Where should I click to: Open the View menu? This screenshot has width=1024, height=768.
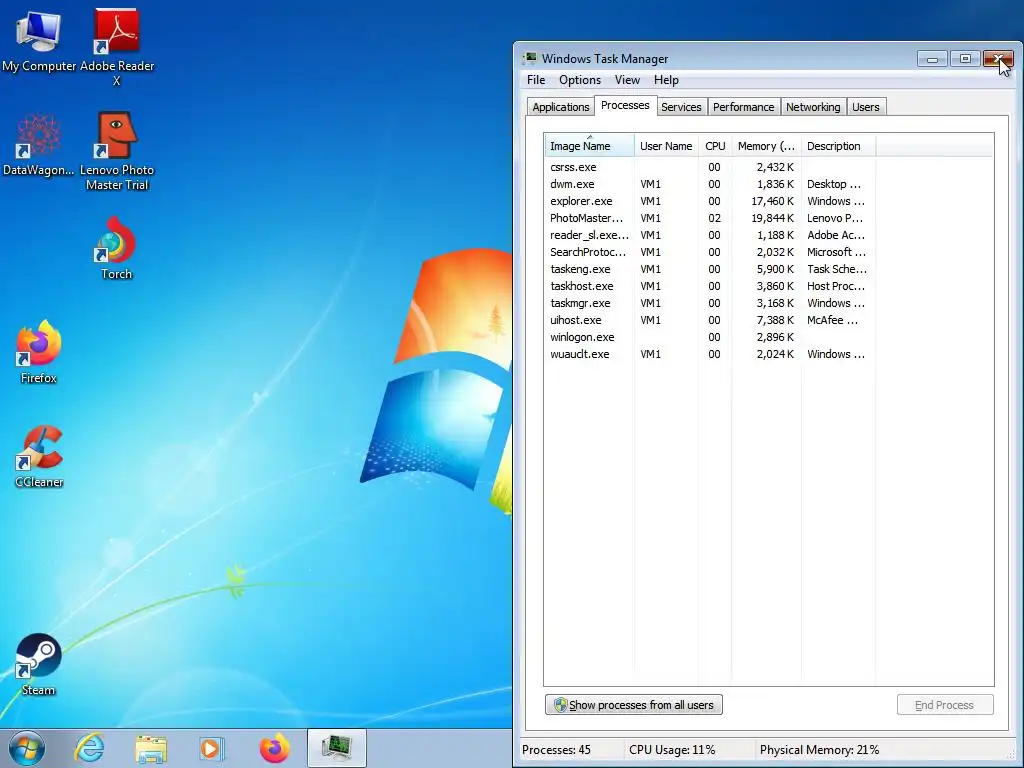(x=627, y=80)
